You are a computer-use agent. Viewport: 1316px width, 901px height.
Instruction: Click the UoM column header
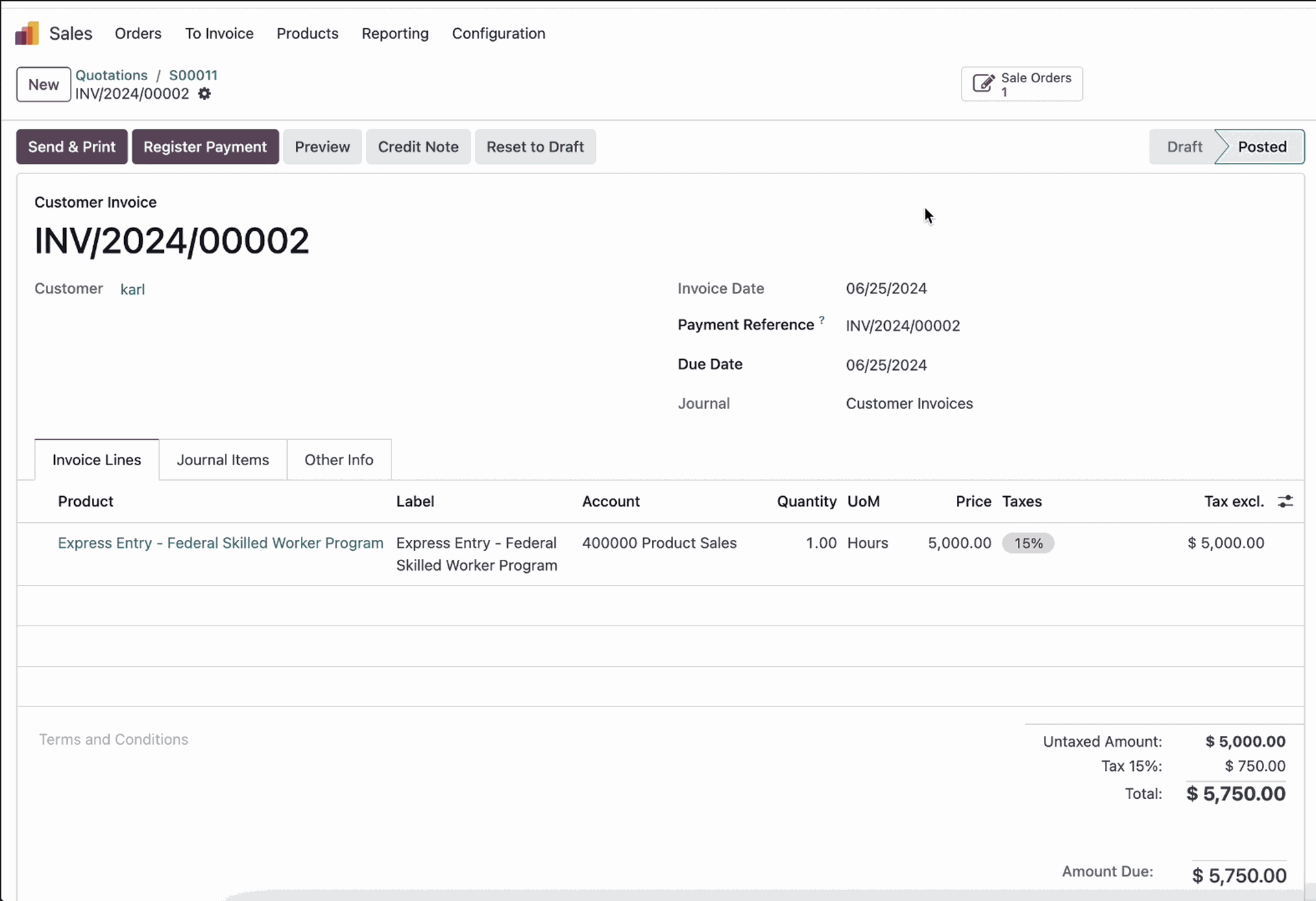click(x=864, y=502)
